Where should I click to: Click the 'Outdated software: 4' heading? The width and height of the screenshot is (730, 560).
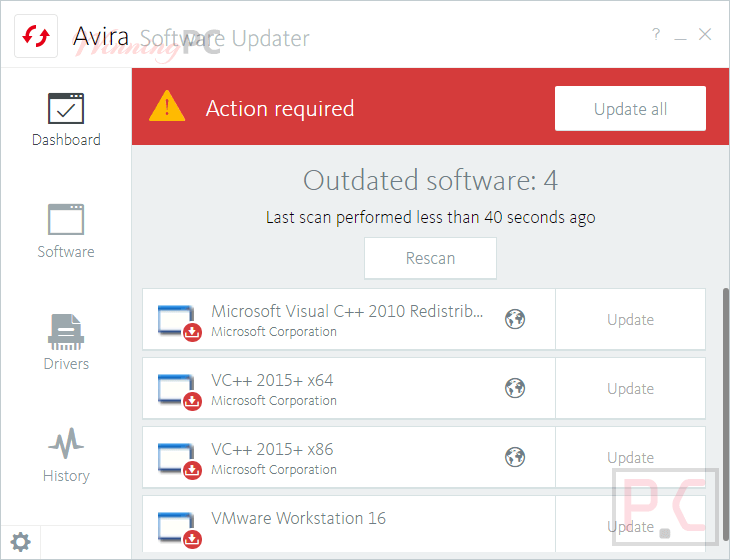(430, 180)
